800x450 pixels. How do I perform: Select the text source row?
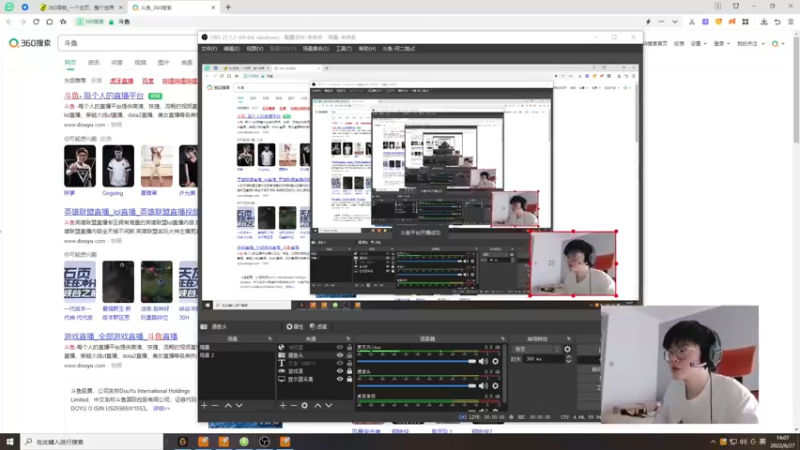click(x=315, y=363)
